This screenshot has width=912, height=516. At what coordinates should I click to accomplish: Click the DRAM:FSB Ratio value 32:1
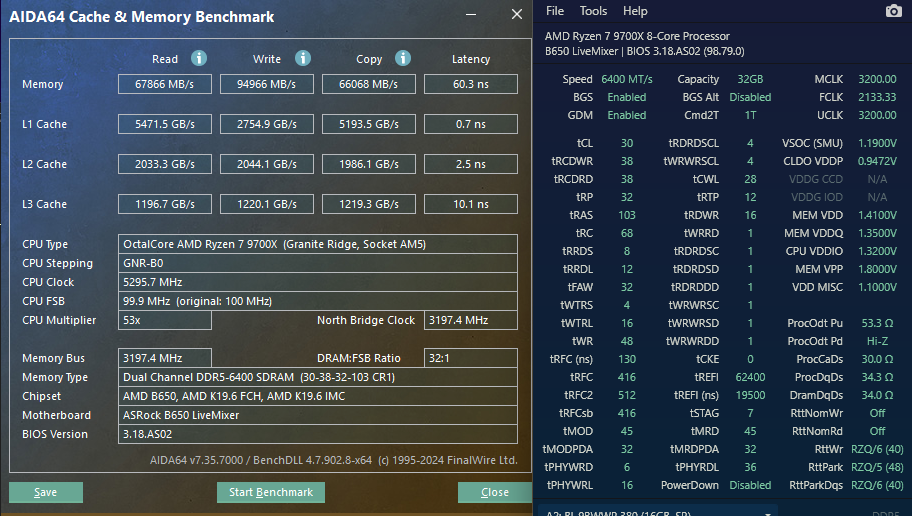pyautogui.click(x=471, y=358)
